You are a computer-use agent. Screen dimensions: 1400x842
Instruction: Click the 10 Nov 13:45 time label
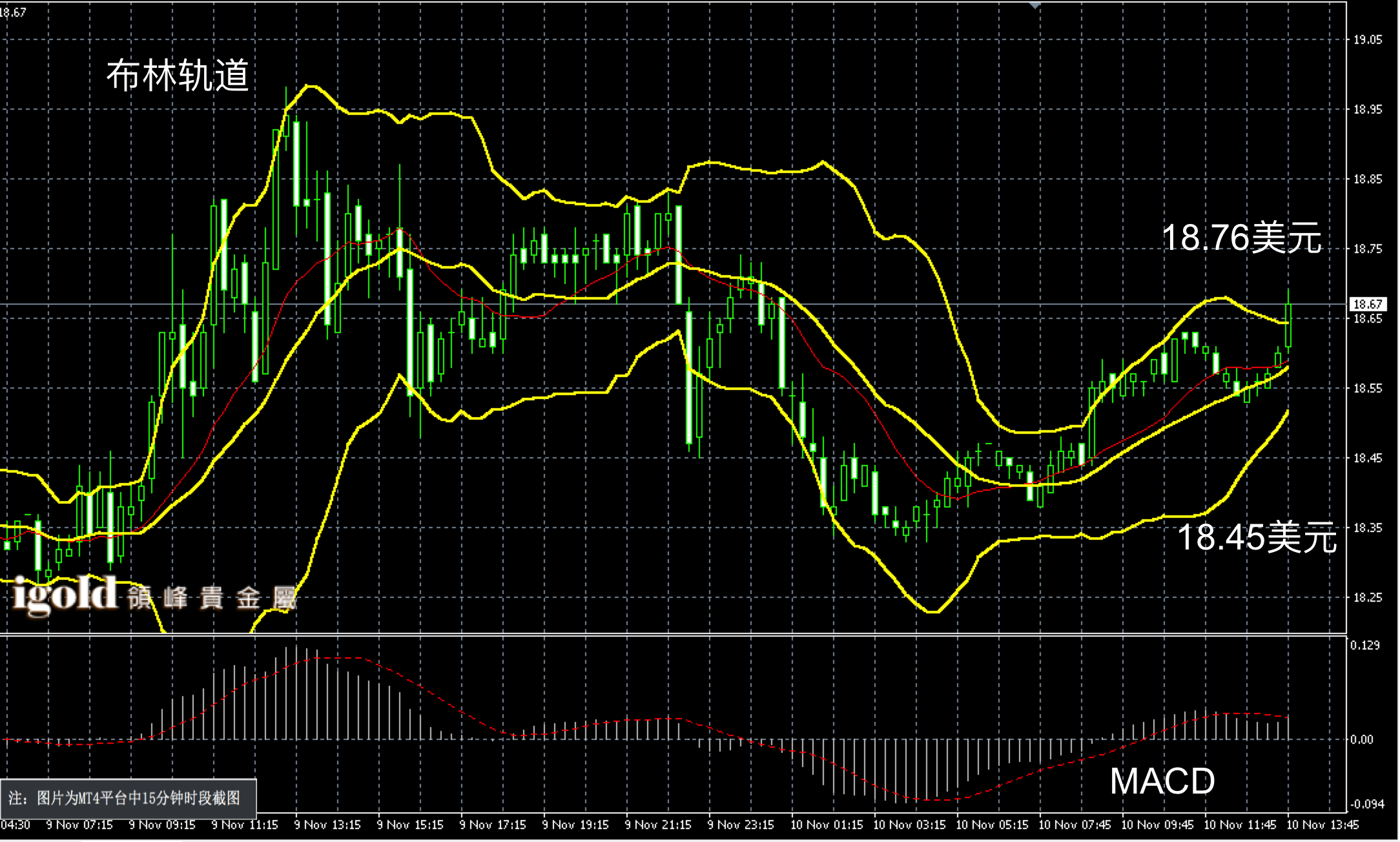tap(1323, 825)
